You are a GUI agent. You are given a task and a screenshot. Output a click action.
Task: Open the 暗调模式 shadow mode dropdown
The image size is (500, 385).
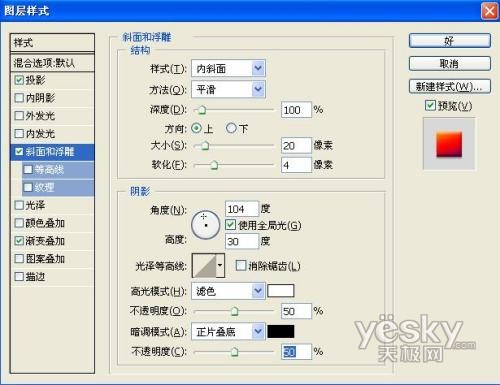coord(228,332)
